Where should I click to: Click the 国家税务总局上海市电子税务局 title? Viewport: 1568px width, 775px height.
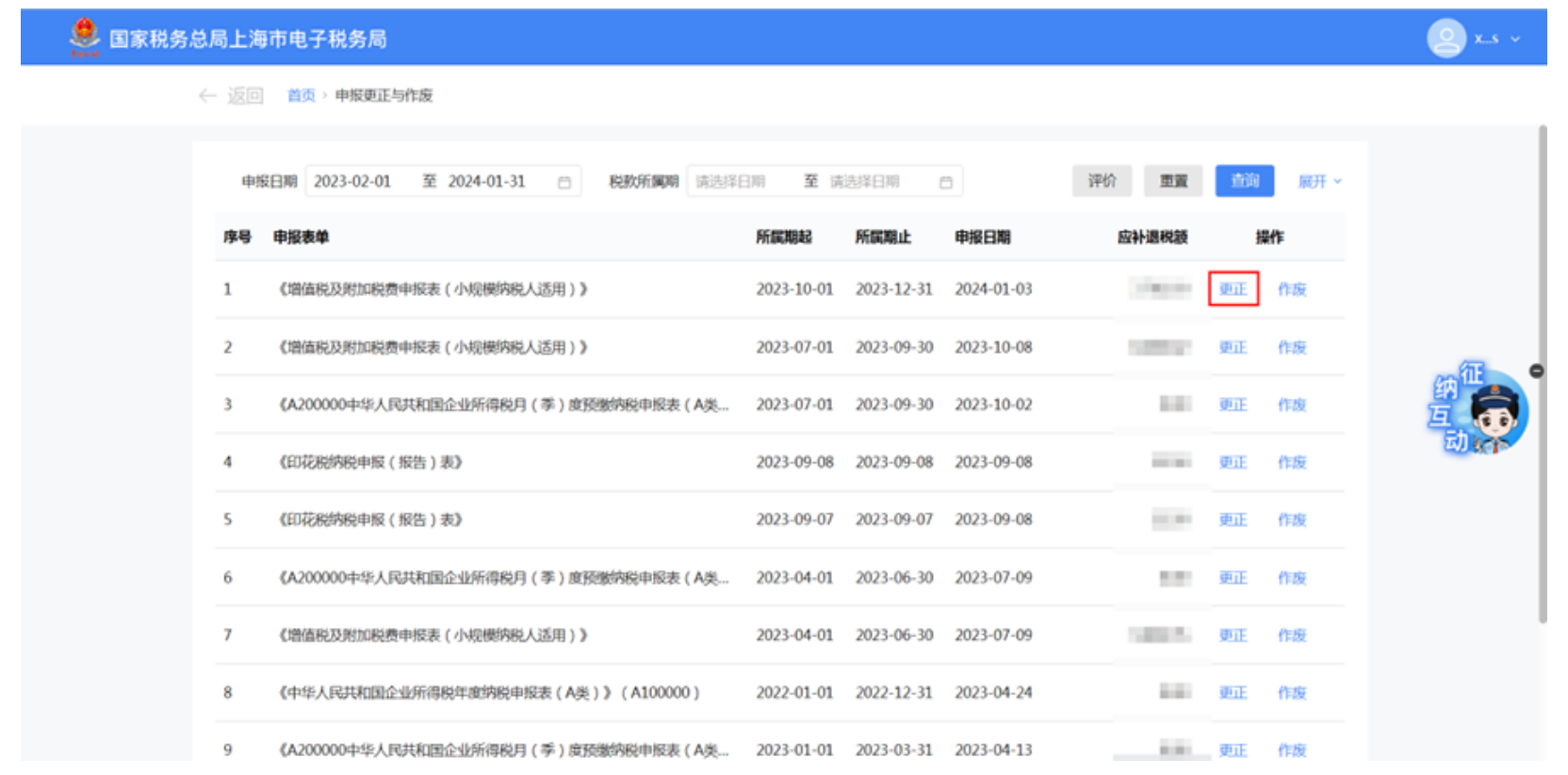click(248, 39)
